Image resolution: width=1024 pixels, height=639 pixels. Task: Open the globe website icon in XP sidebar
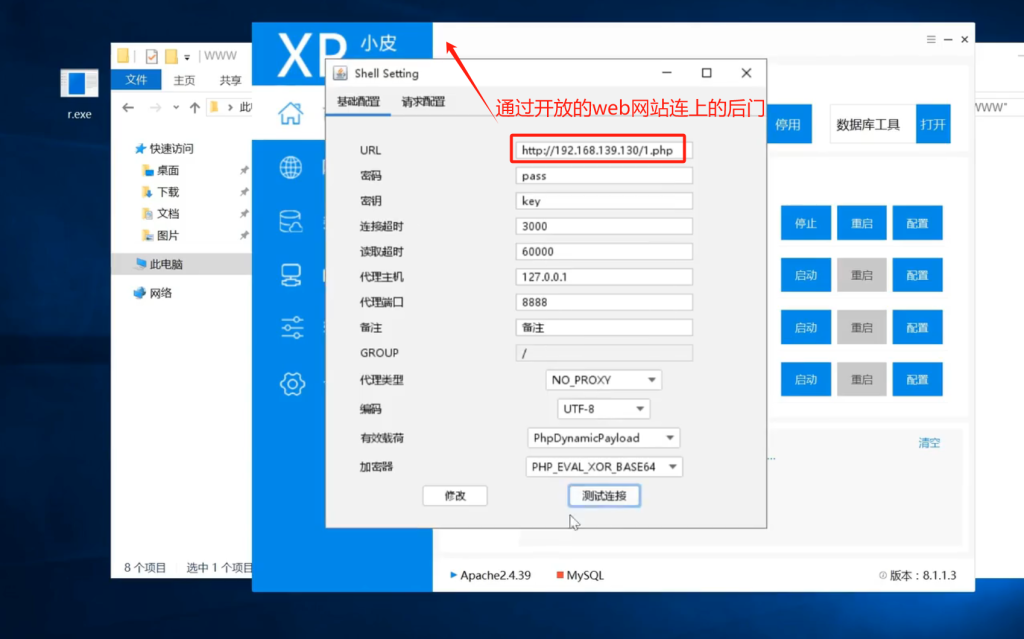click(291, 167)
